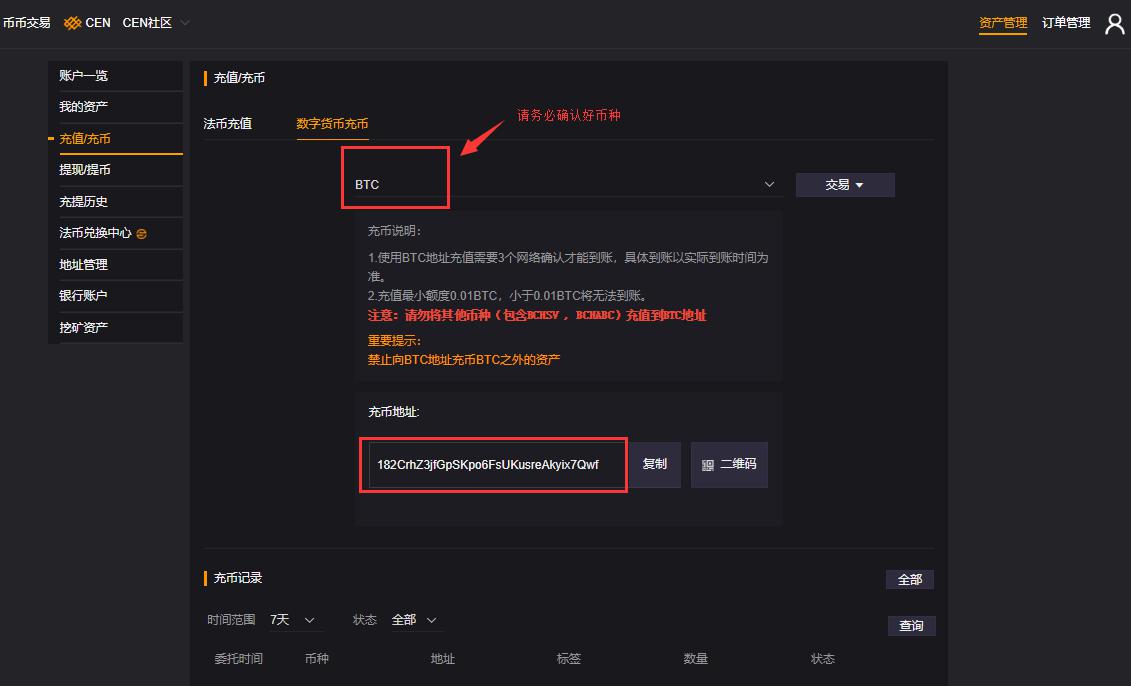Screen dimensions: 1131x686
Task: Click the 查询 button
Action: [911, 625]
